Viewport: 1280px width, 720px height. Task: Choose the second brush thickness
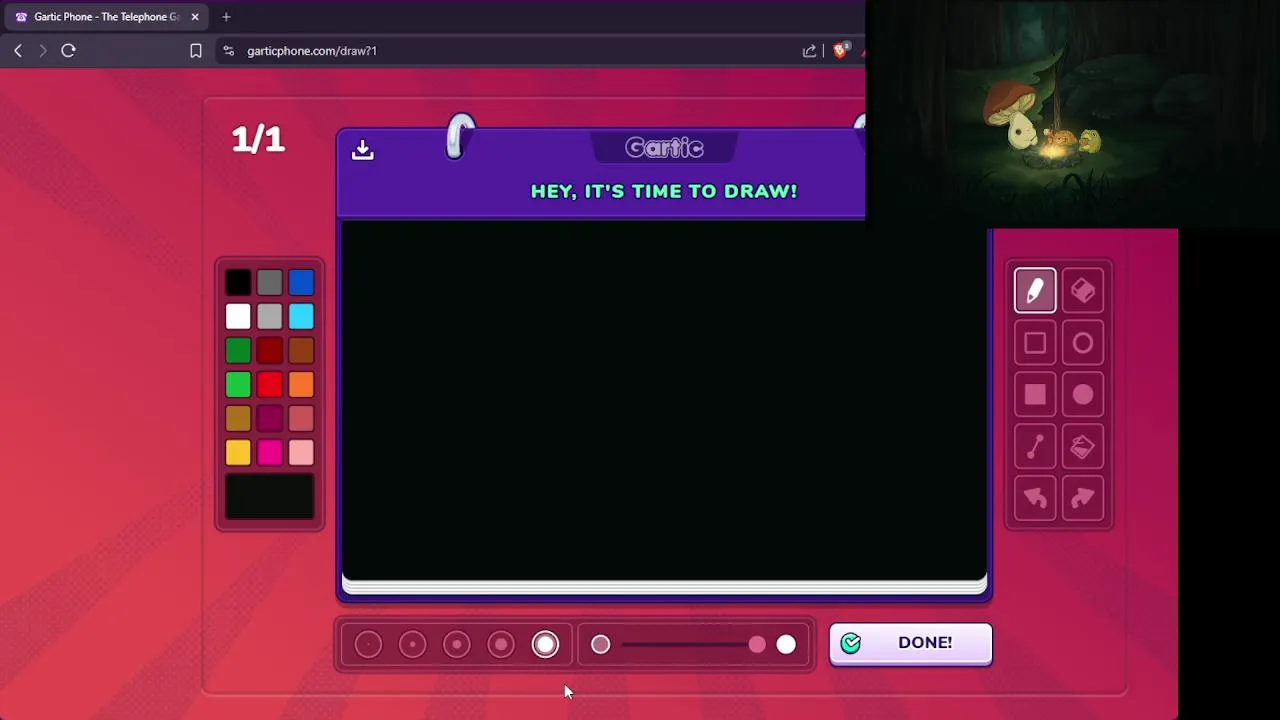pos(412,645)
